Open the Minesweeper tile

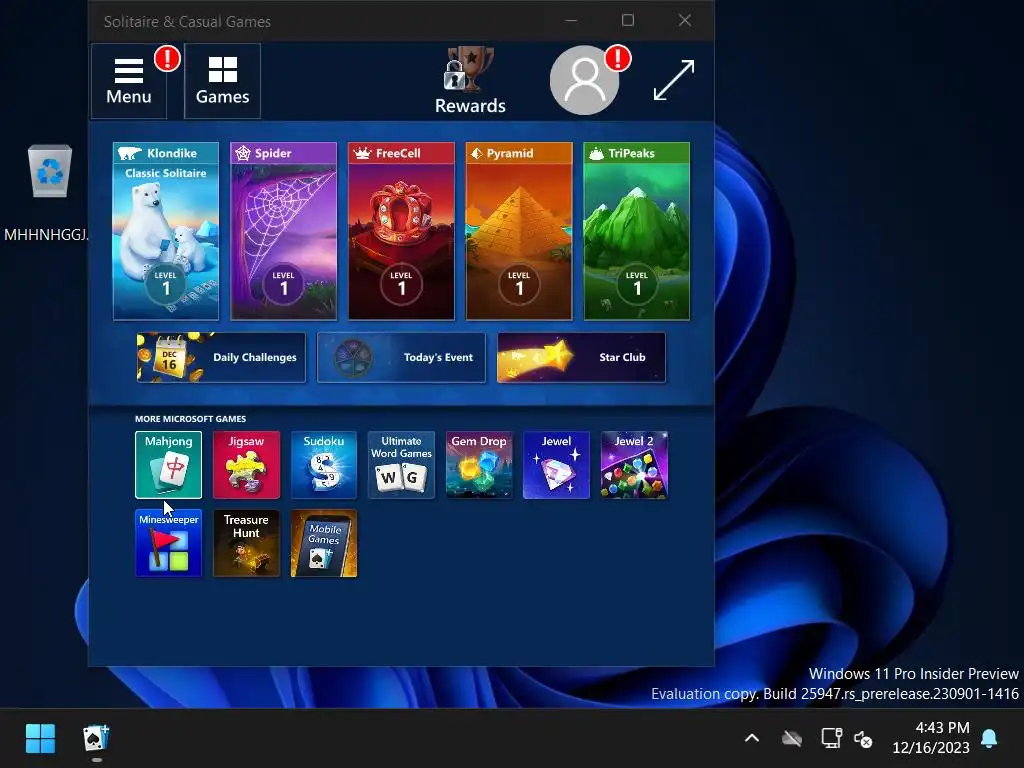(x=168, y=543)
